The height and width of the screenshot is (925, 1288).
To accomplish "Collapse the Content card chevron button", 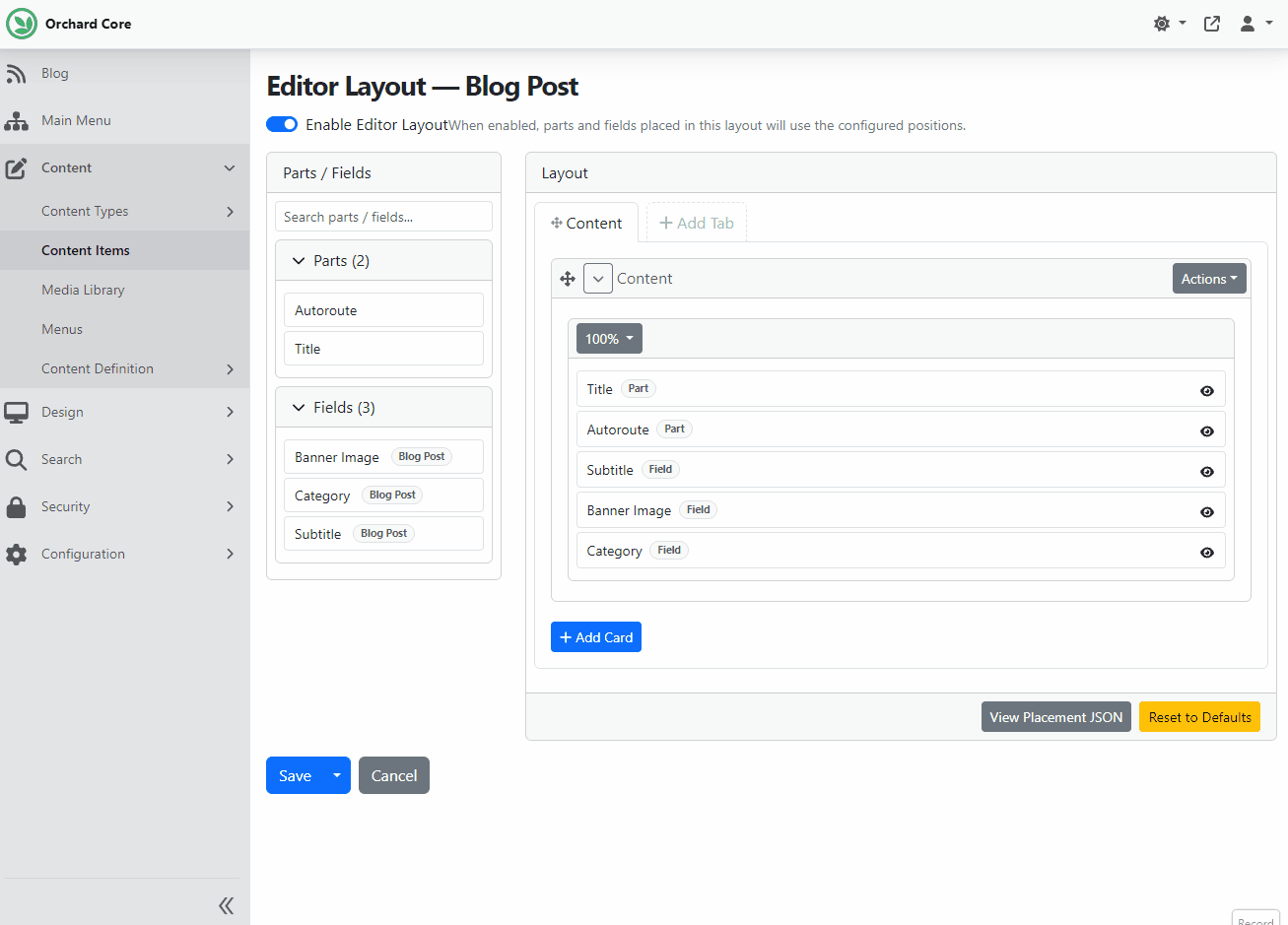I will 598,279.
